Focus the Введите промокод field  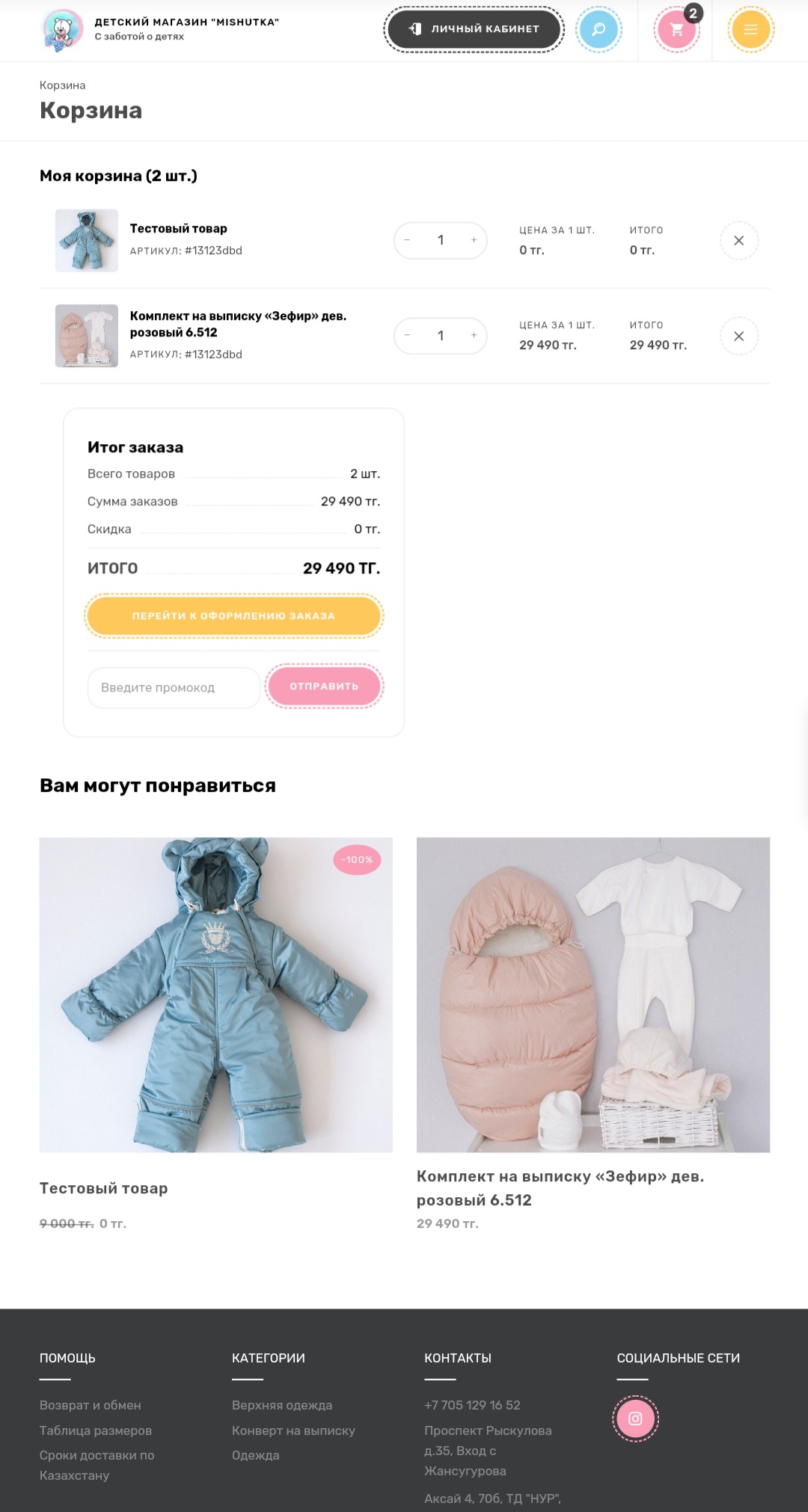pyautogui.click(x=174, y=688)
